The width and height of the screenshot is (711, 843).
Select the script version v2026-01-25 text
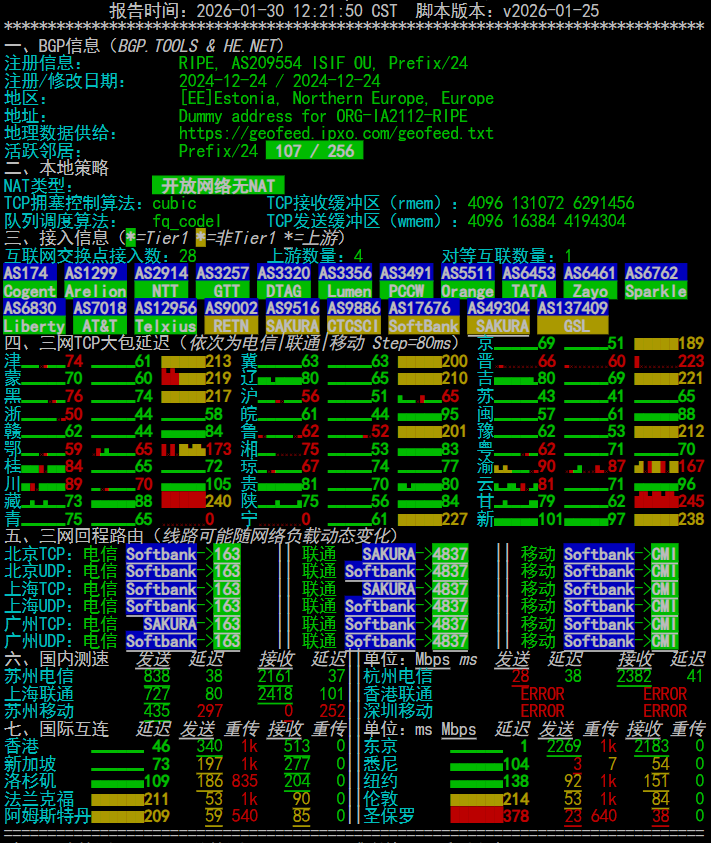click(551, 11)
